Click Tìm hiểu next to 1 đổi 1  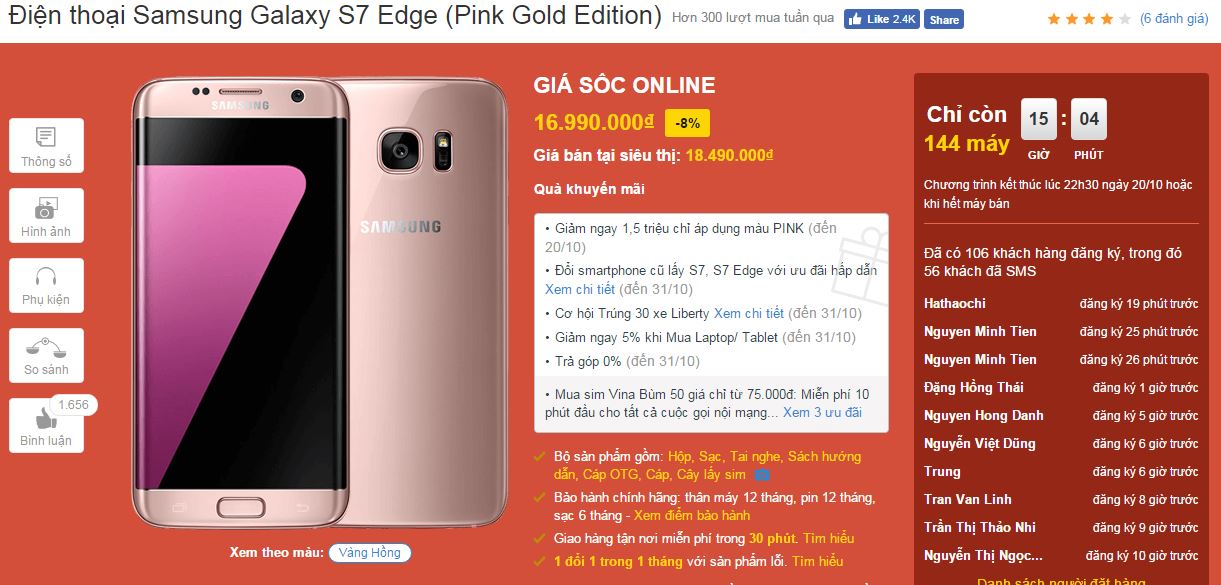click(x=817, y=561)
